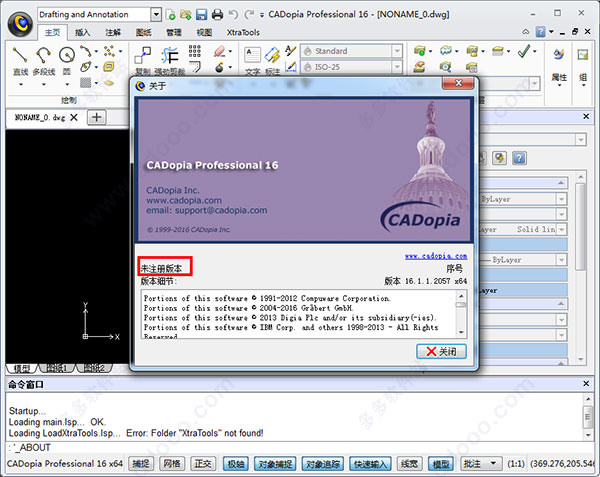The width and height of the screenshot is (600, 477).
Task: Open the ISO-25 dimension style dropdown
Action: tap(397, 67)
